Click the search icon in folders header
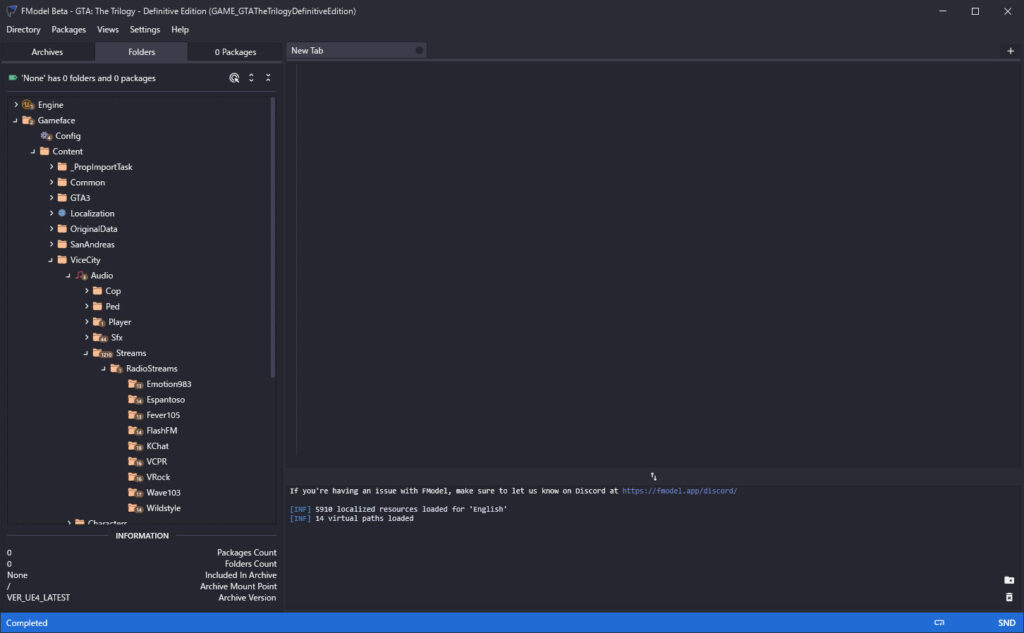The height and width of the screenshot is (633, 1024). (234, 78)
